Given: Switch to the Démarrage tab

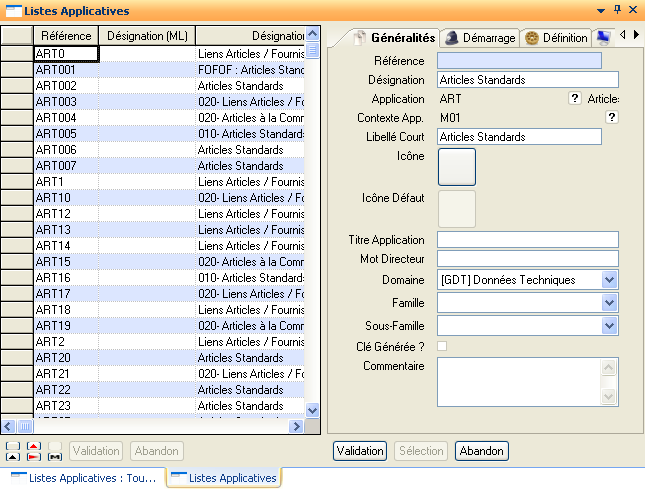Looking at the screenshot, I should [x=480, y=37].
